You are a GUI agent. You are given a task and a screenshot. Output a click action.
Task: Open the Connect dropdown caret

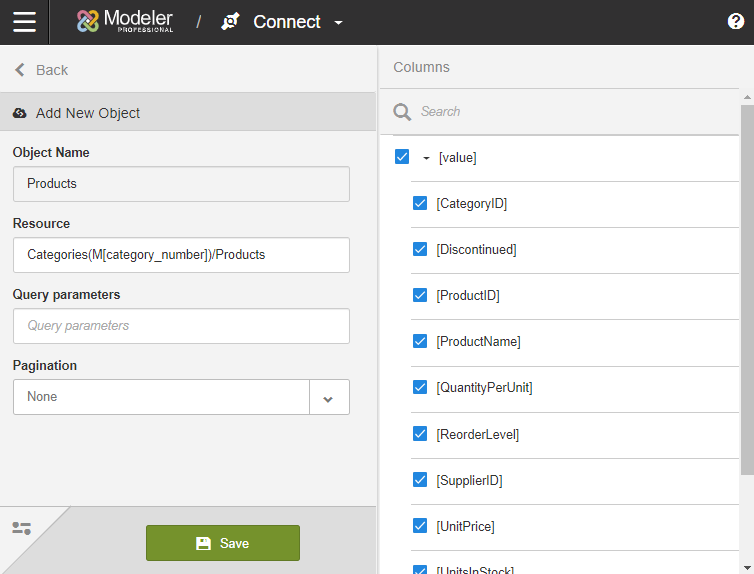pos(338,23)
